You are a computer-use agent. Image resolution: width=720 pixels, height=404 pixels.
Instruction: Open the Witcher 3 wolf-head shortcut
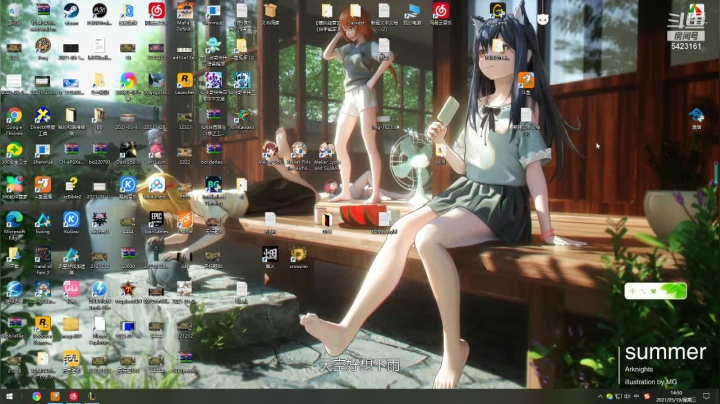(100, 220)
